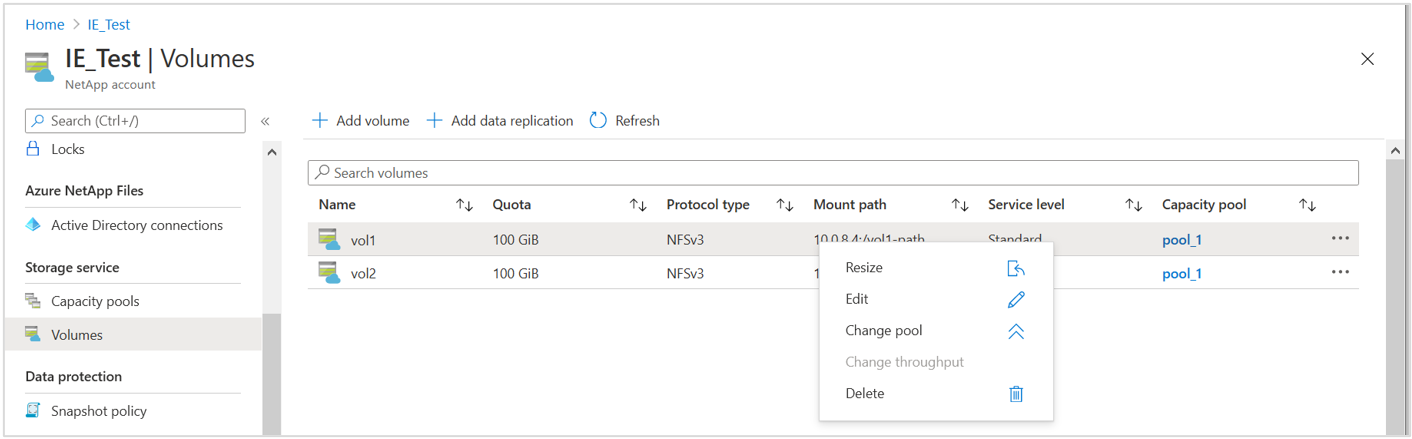Go to Home breadcrumb link
This screenshot has height=439, width=1412.
pyautogui.click(x=45, y=25)
